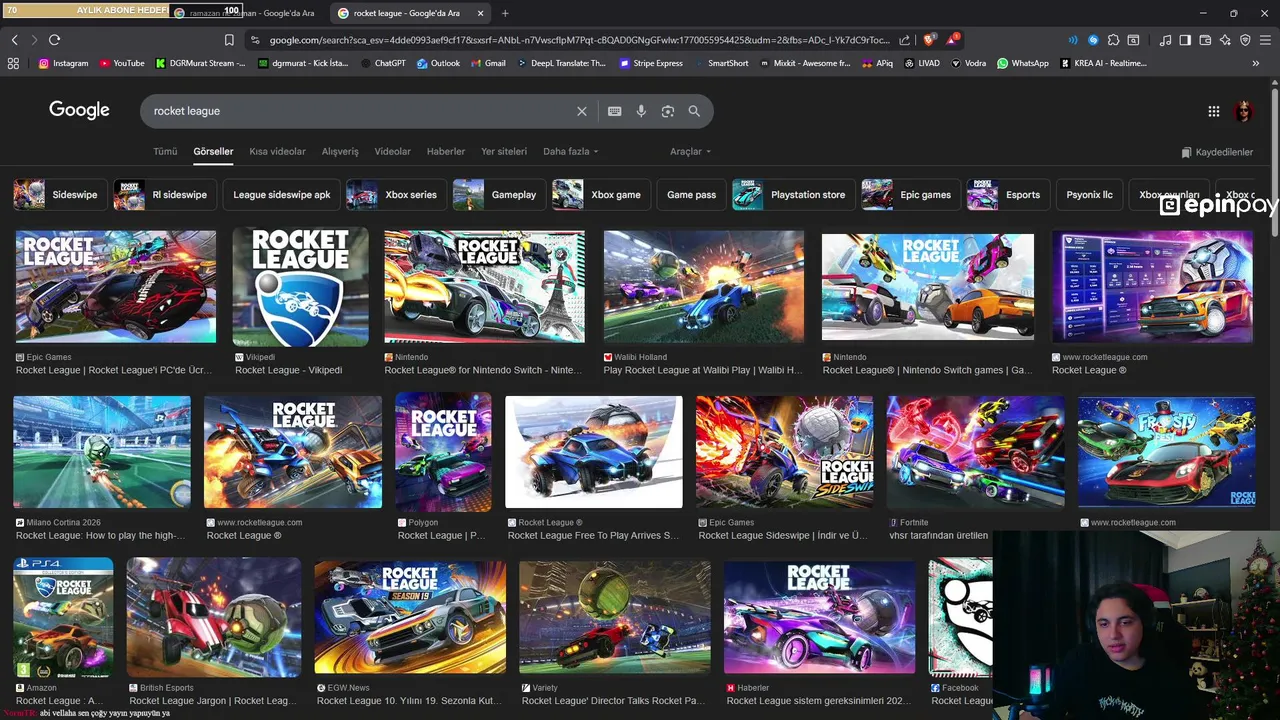Show more bookmarks with the double chevron
Viewport: 1280px width, 720px height.
[x=1256, y=63]
